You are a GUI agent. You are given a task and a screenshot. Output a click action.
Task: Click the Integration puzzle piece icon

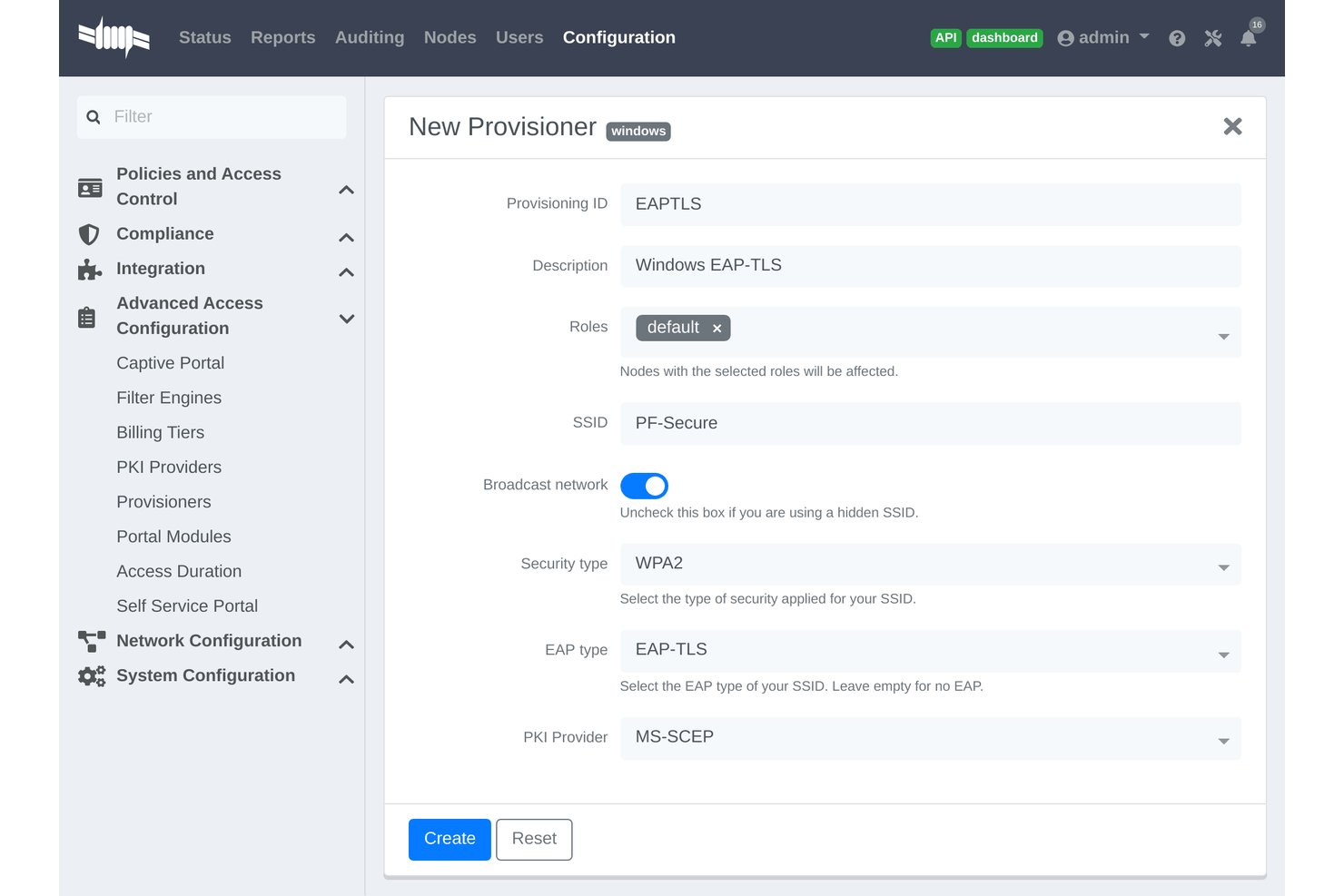coord(89,270)
